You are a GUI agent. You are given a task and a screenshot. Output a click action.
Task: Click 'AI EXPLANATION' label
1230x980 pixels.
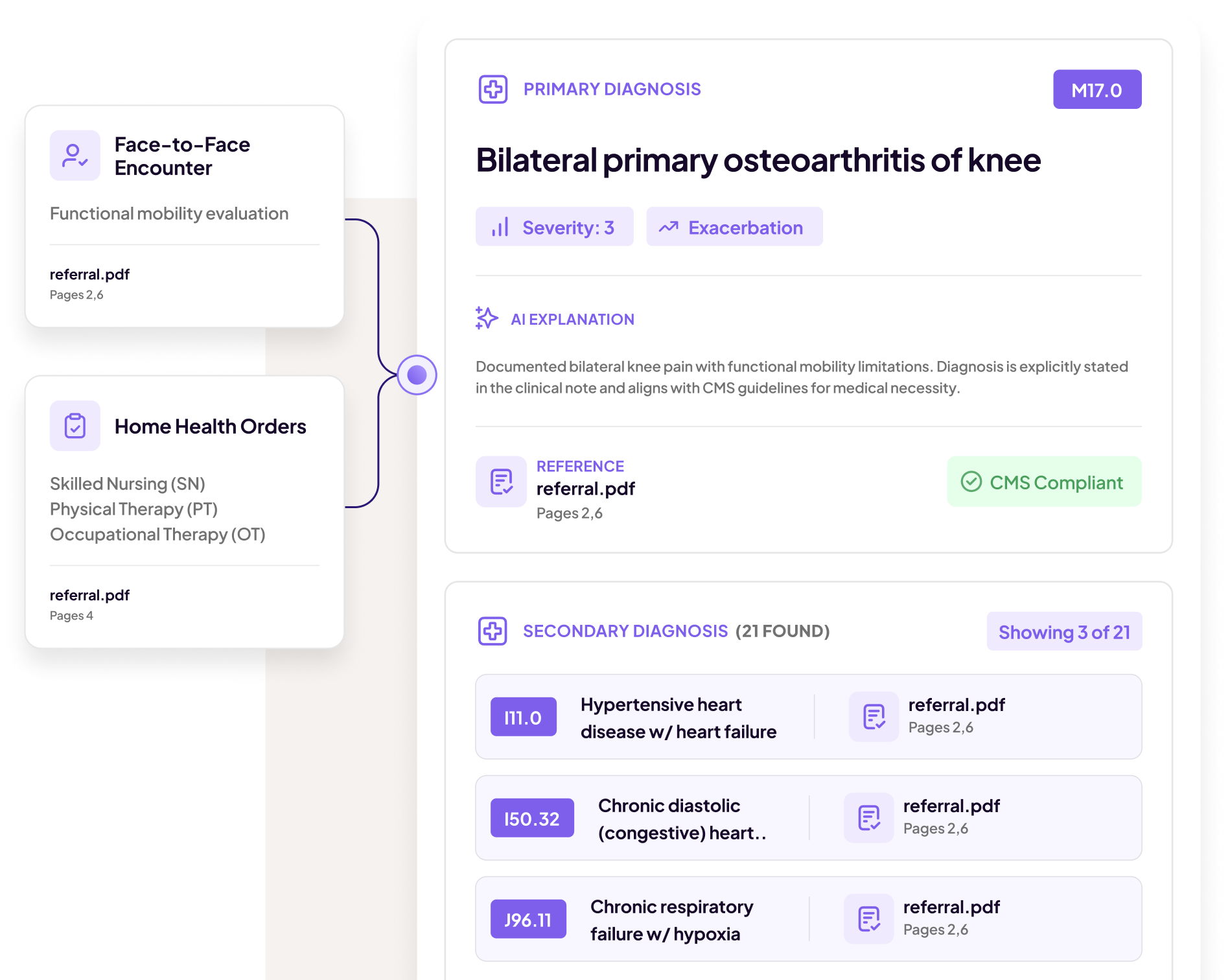pyautogui.click(x=573, y=320)
